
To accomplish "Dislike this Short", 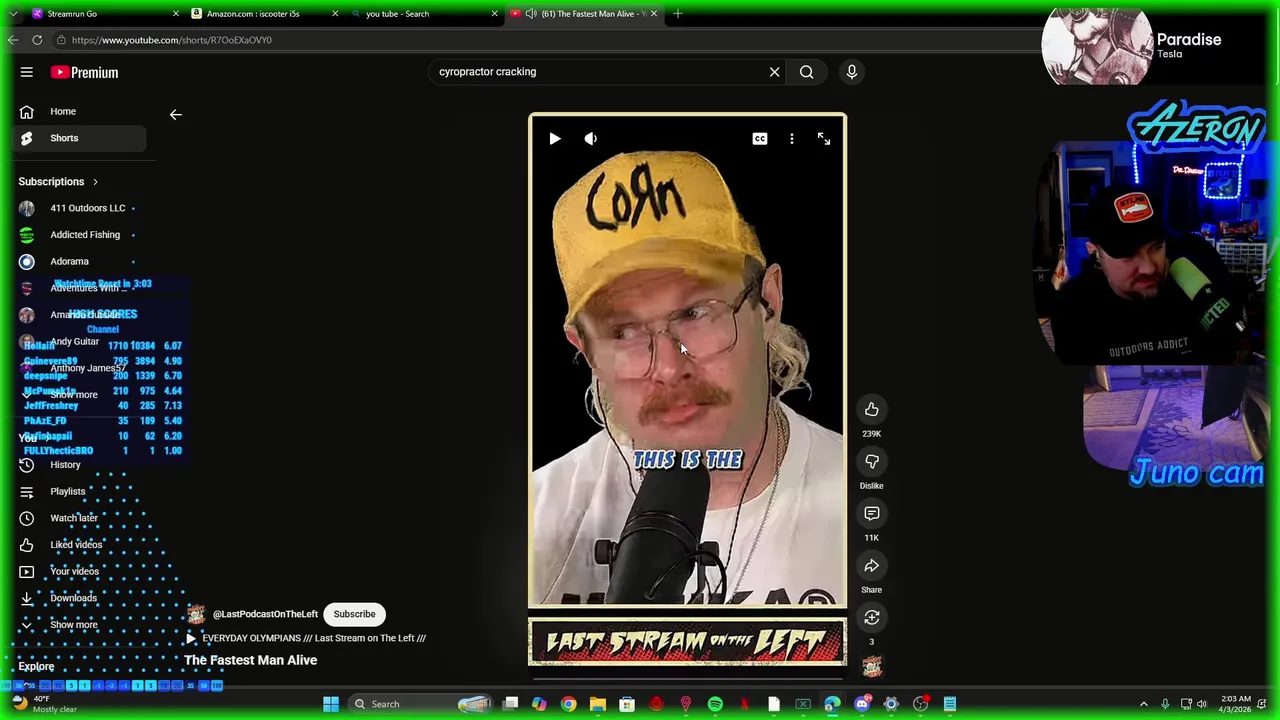I will click(x=872, y=461).
